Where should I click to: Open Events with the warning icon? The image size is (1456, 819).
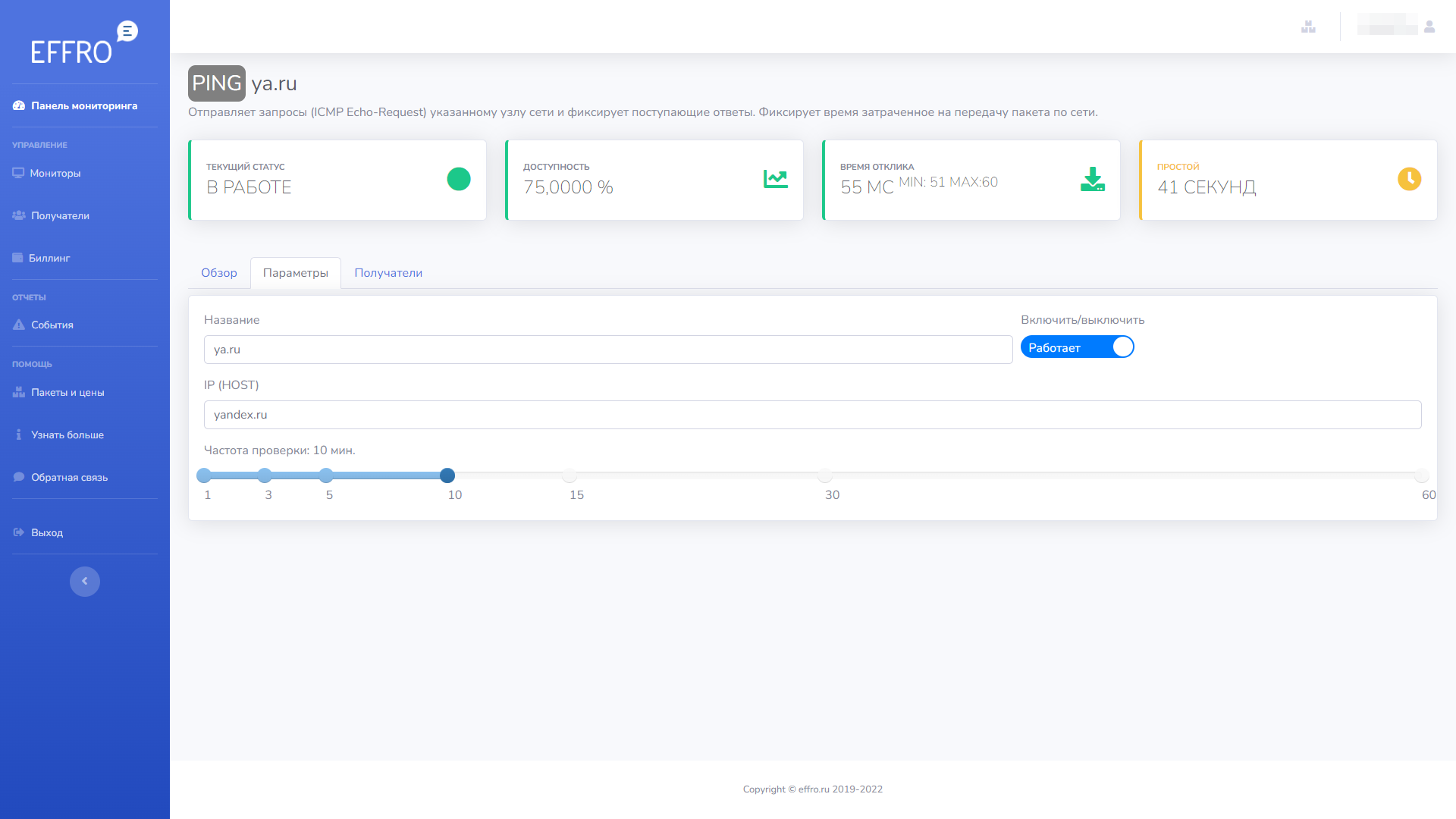(52, 325)
